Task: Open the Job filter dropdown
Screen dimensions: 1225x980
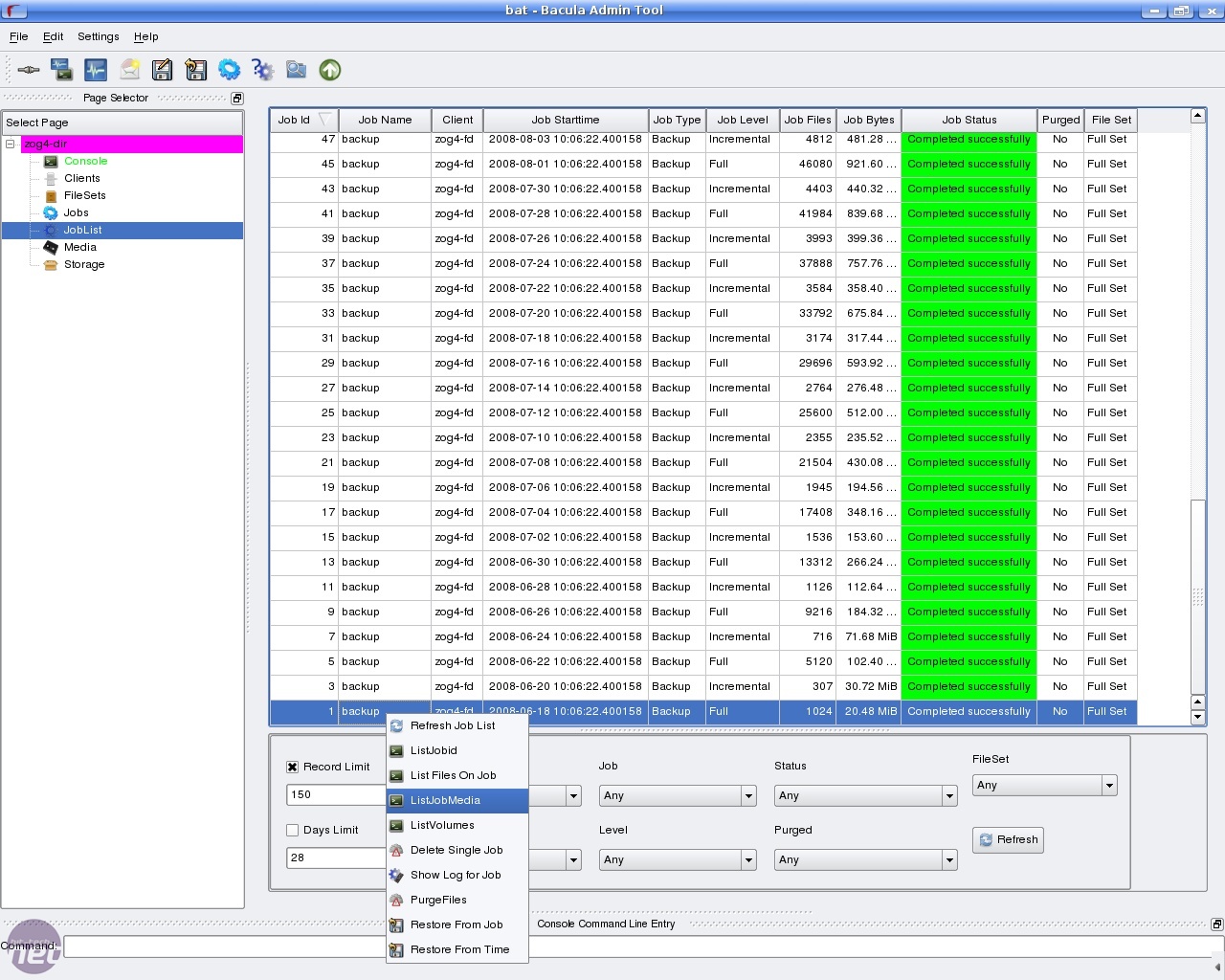Action: pyautogui.click(x=678, y=795)
